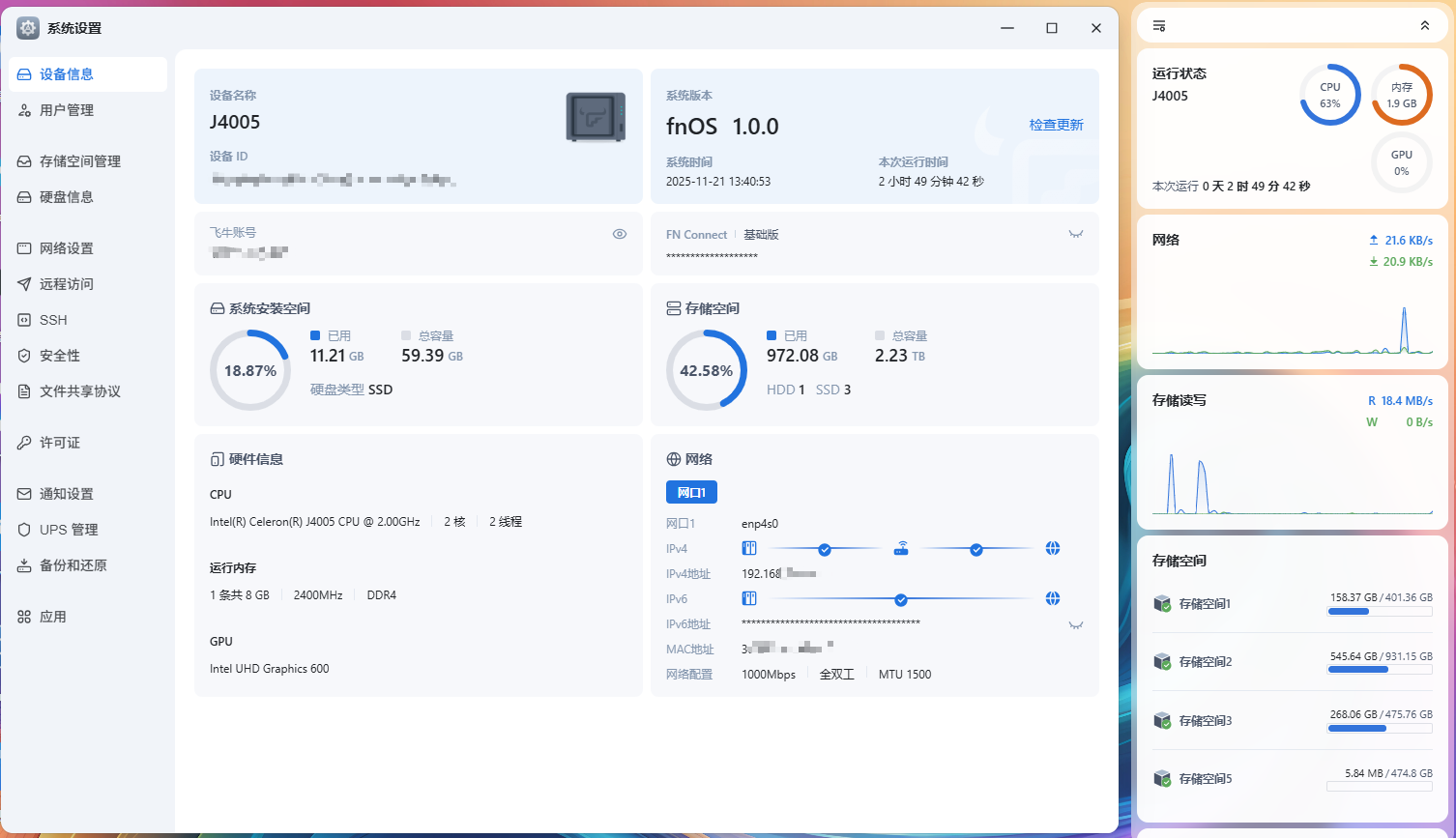Image resolution: width=1456 pixels, height=838 pixels.
Task: Open the 用户管理 section in sidebar
Action: pyautogui.click(x=66, y=110)
